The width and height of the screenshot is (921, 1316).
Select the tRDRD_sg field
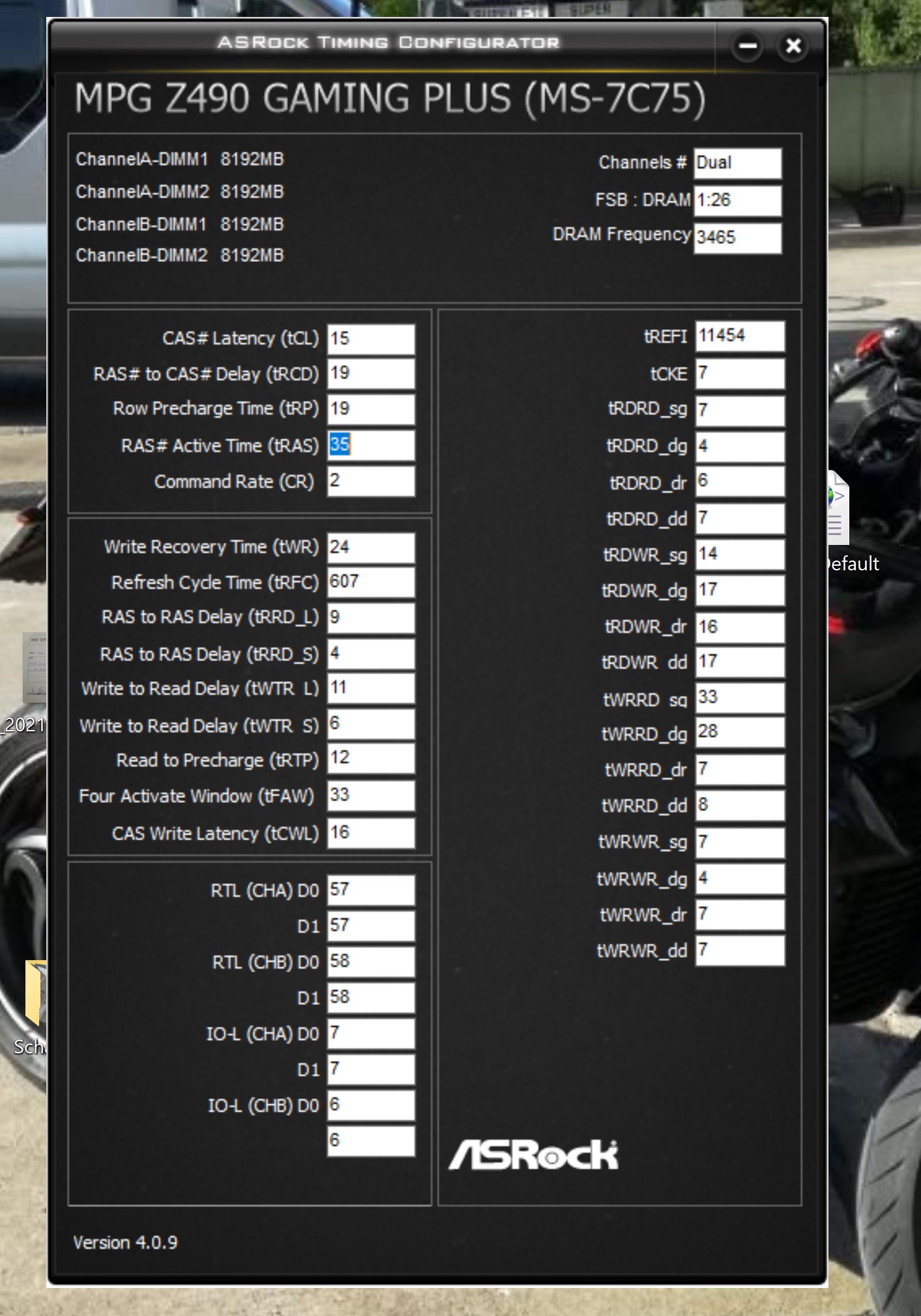(740, 411)
